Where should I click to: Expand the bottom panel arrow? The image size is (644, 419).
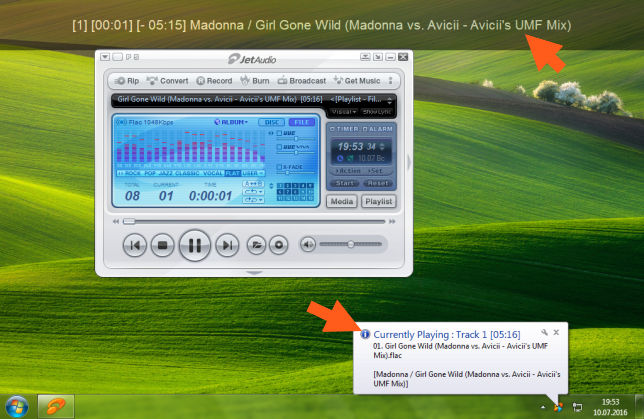(x=254, y=272)
